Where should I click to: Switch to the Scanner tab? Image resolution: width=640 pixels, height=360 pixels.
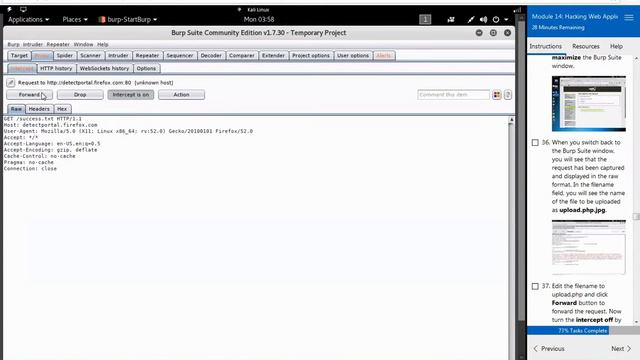90,56
